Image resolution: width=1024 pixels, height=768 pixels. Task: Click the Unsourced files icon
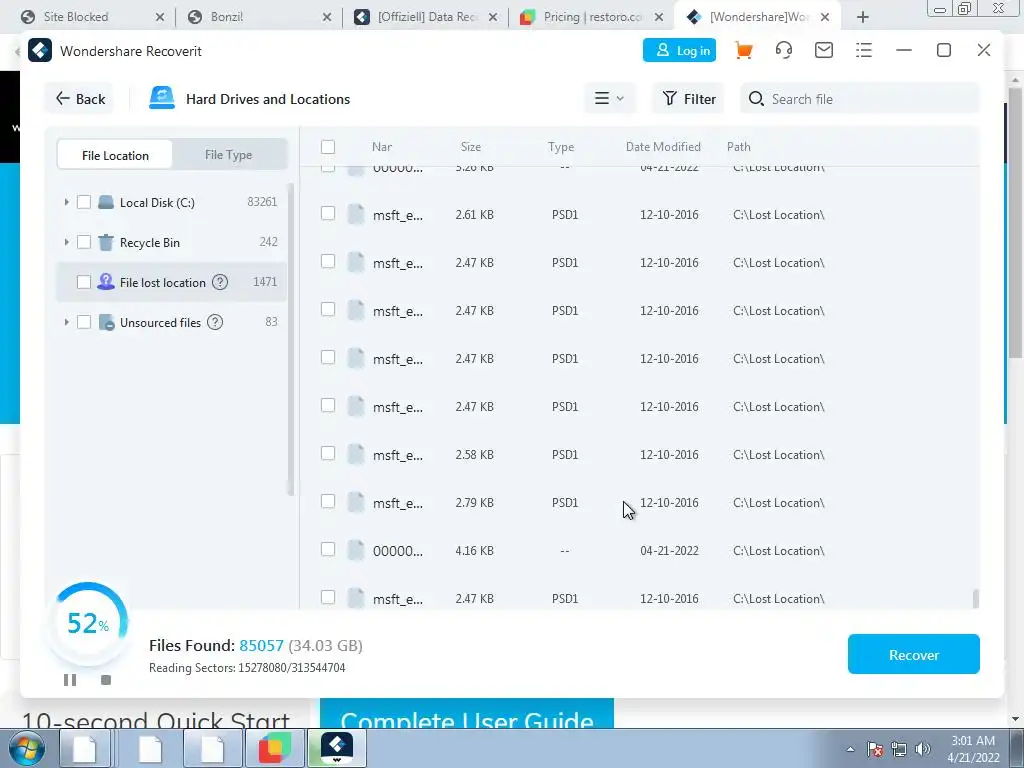pos(106,322)
